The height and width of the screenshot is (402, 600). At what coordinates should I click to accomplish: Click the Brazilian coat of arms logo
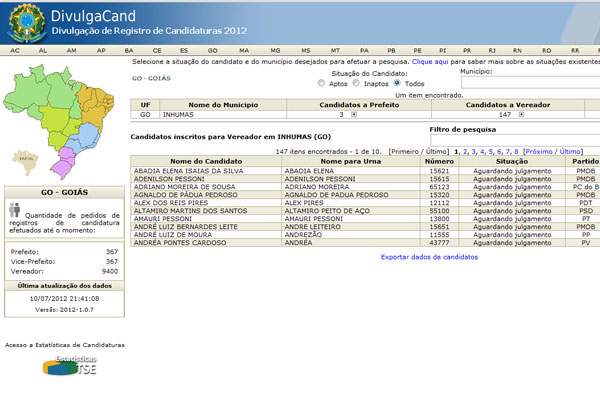[27, 23]
